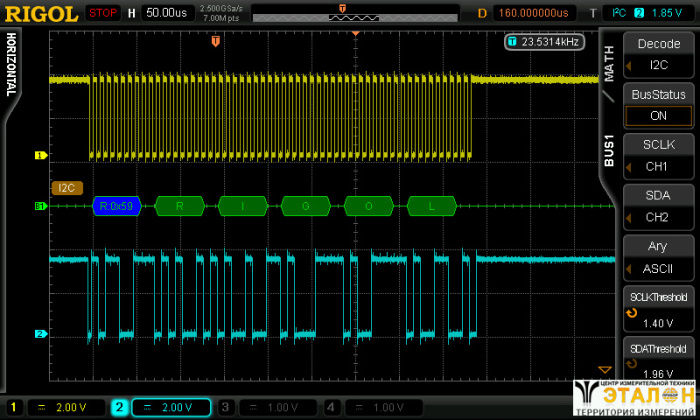Click the RIGOL logo

pos(41,13)
